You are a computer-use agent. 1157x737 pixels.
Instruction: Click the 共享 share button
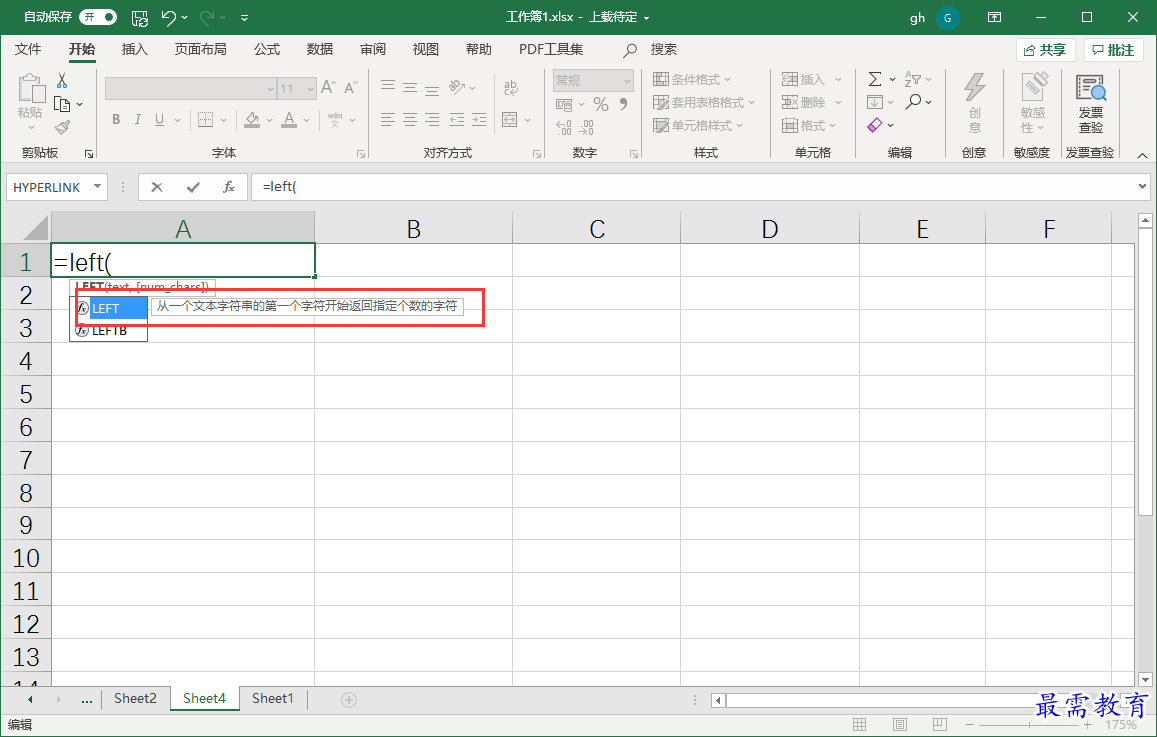(x=1045, y=50)
